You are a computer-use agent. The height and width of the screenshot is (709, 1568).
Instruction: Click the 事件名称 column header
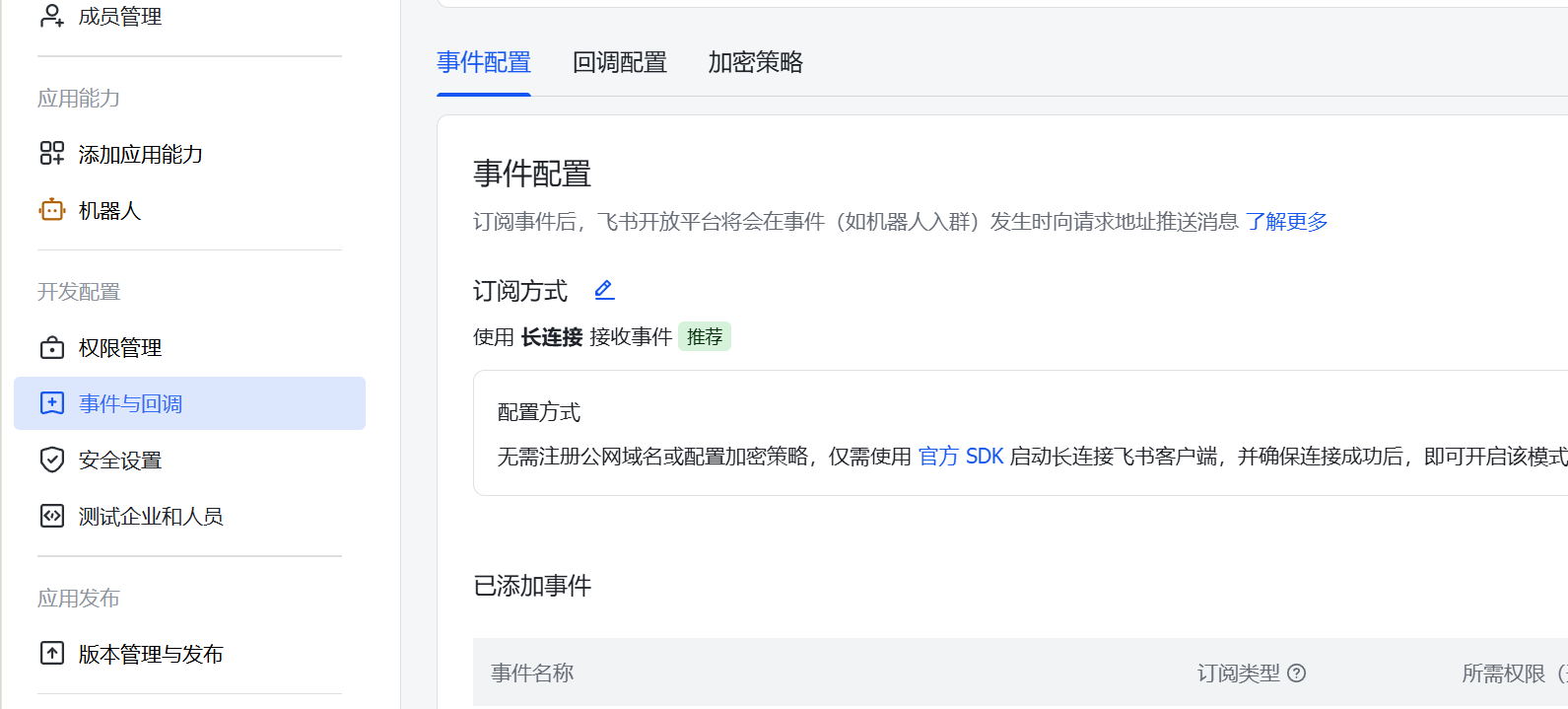point(532,674)
